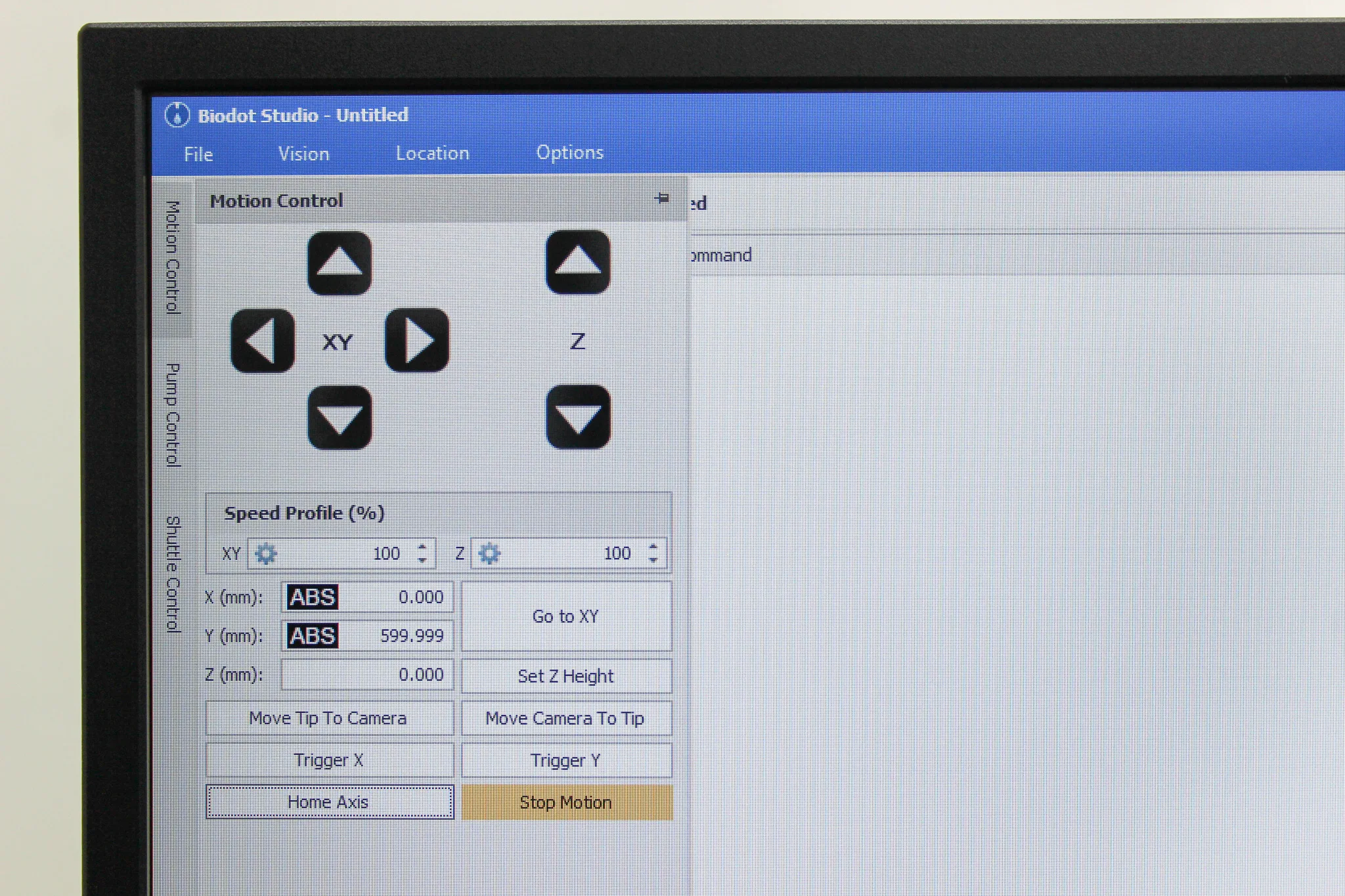Click the XY speed profile gear icon
1345x896 pixels.
[x=265, y=554]
